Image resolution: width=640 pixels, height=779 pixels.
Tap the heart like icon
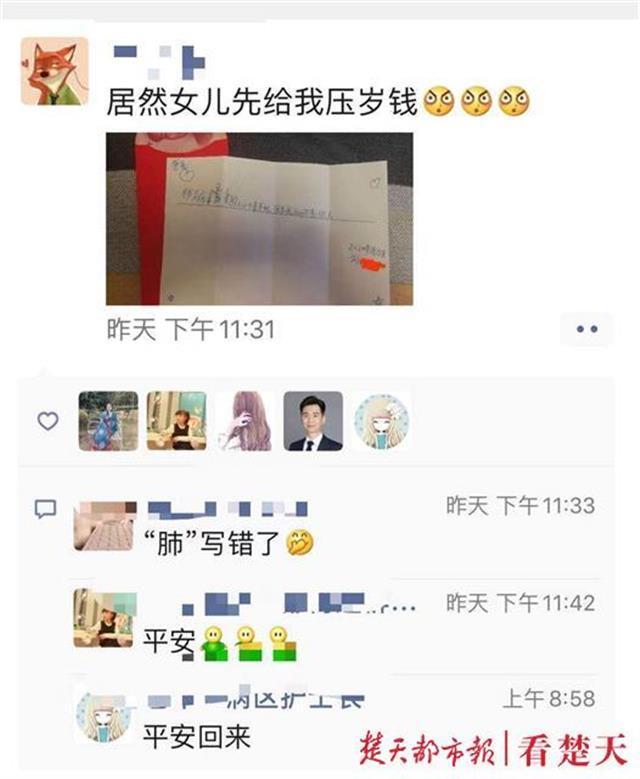point(48,421)
